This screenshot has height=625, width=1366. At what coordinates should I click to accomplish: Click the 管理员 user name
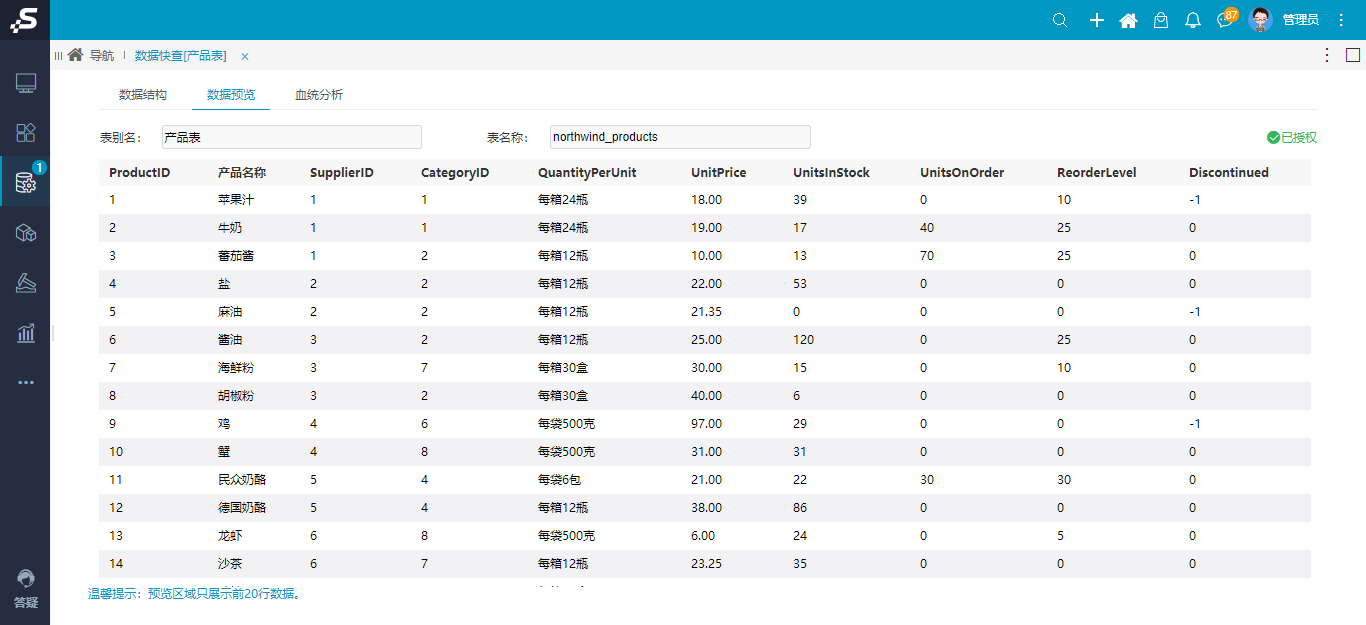pos(1300,20)
